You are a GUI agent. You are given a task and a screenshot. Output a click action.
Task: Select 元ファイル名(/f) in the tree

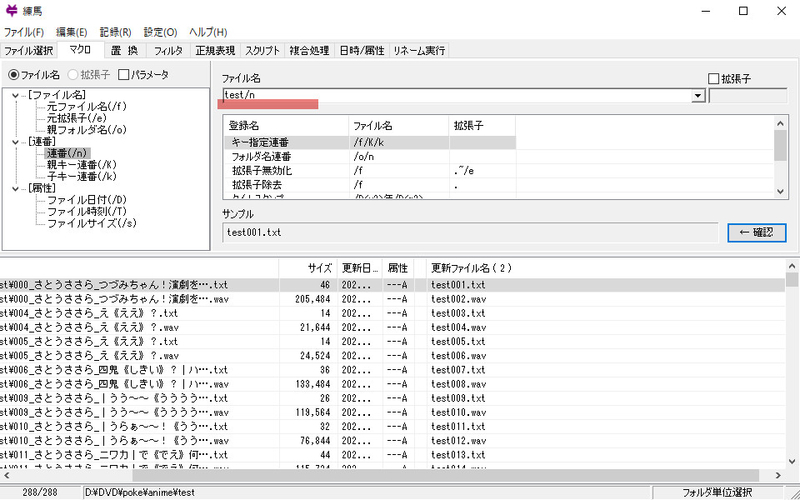tap(86, 107)
